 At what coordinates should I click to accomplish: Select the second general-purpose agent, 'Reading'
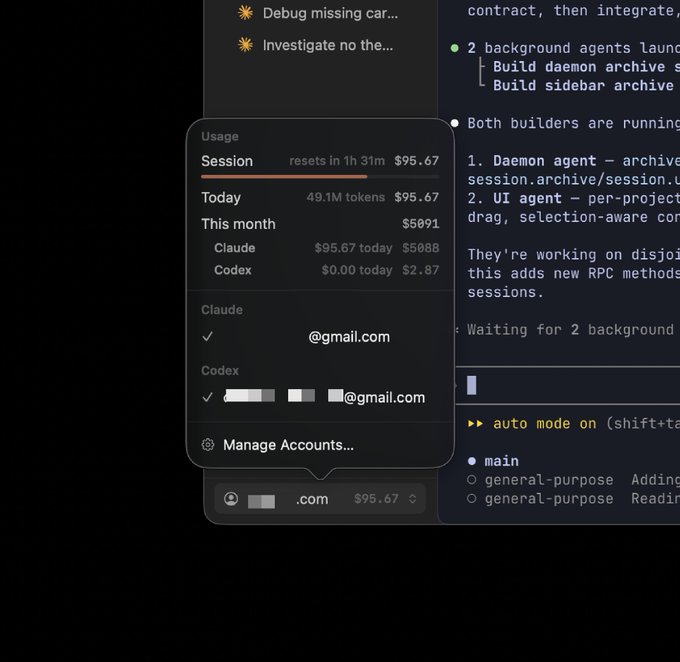(x=573, y=499)
